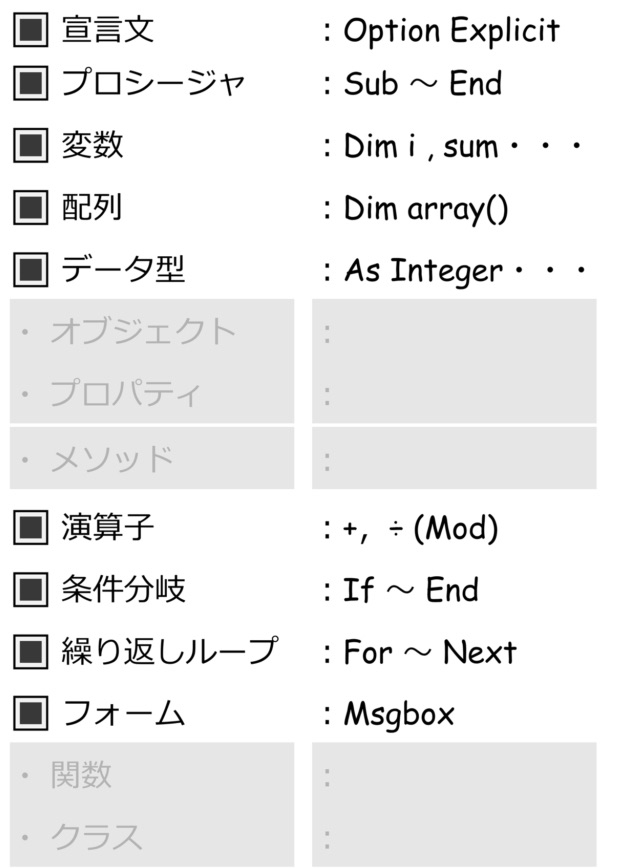Click the For ～ Next example
This screenshot has width=625, height=868.
430,652
